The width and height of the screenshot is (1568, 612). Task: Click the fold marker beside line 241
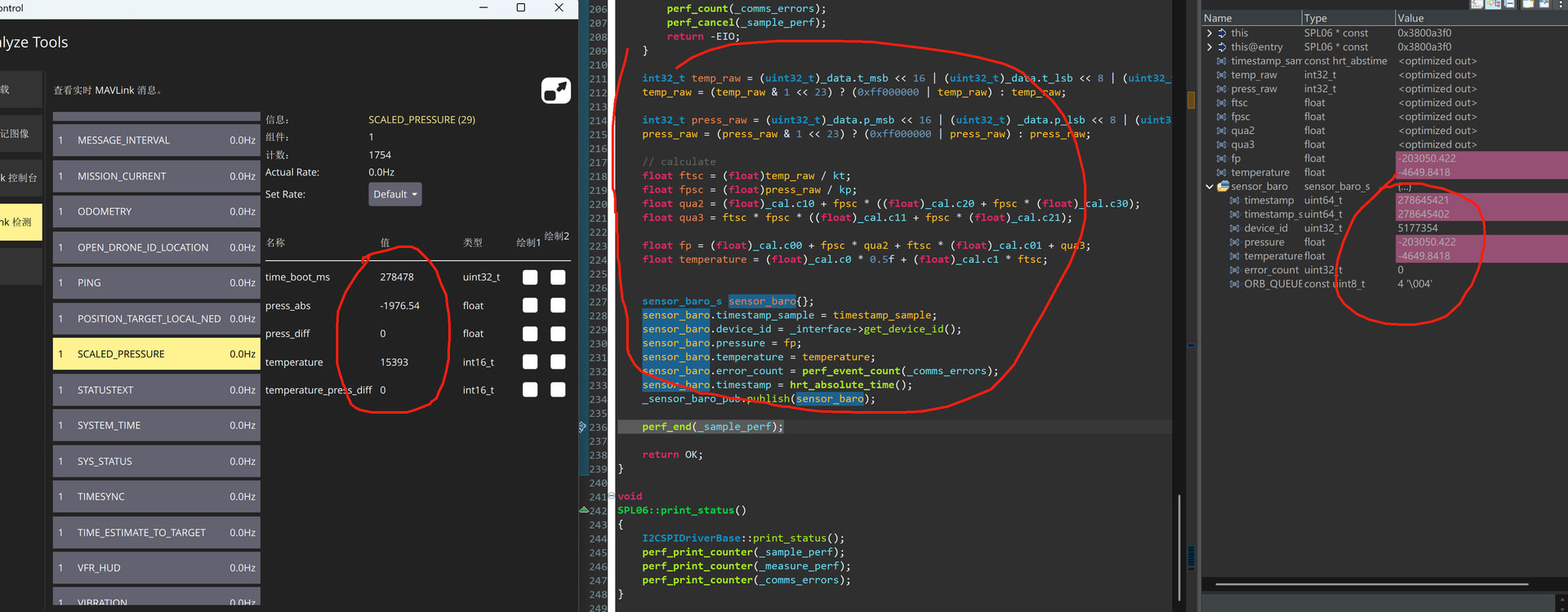coord(611,496)
